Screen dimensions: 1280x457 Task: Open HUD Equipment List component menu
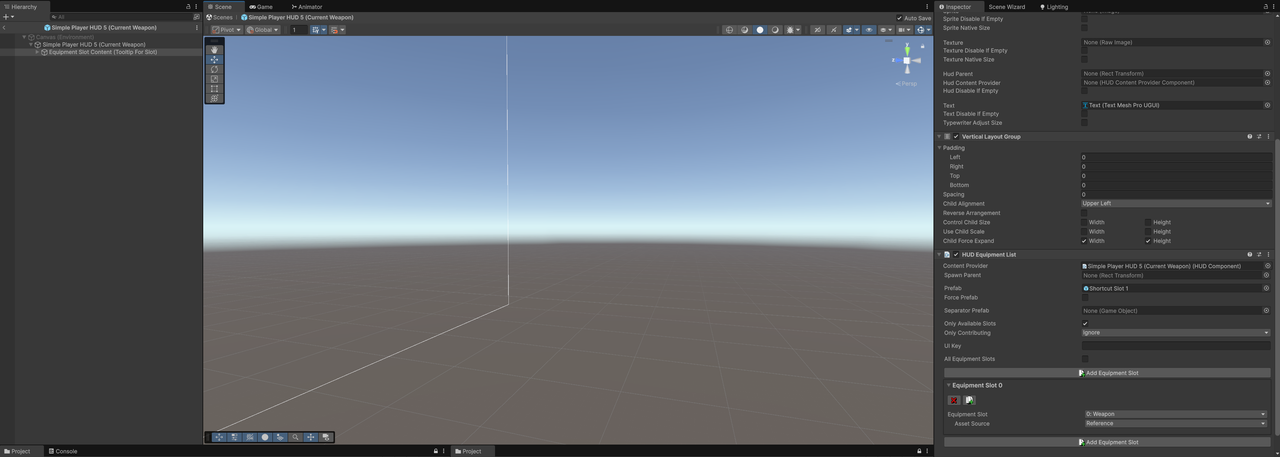coord(1269,254)
